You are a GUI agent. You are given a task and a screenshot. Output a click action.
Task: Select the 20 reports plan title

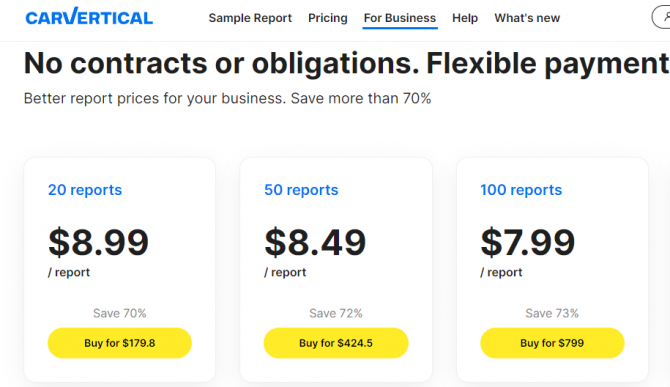tap(85, 190)
